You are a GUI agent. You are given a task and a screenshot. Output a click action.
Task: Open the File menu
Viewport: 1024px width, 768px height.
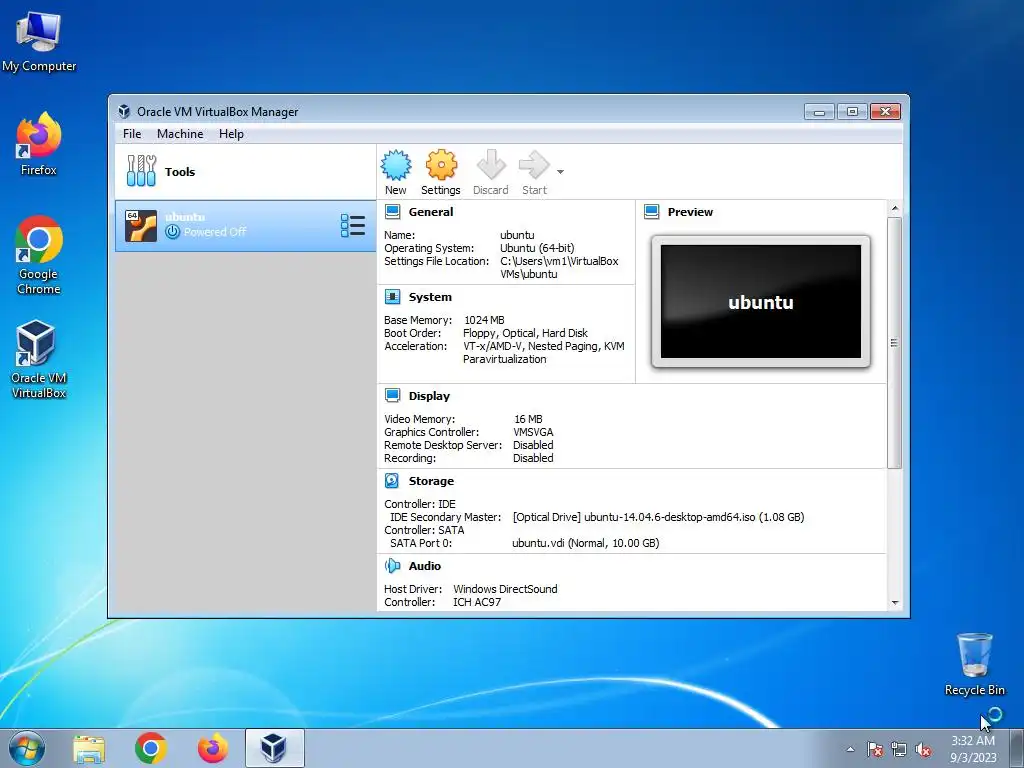coord(132,134)
